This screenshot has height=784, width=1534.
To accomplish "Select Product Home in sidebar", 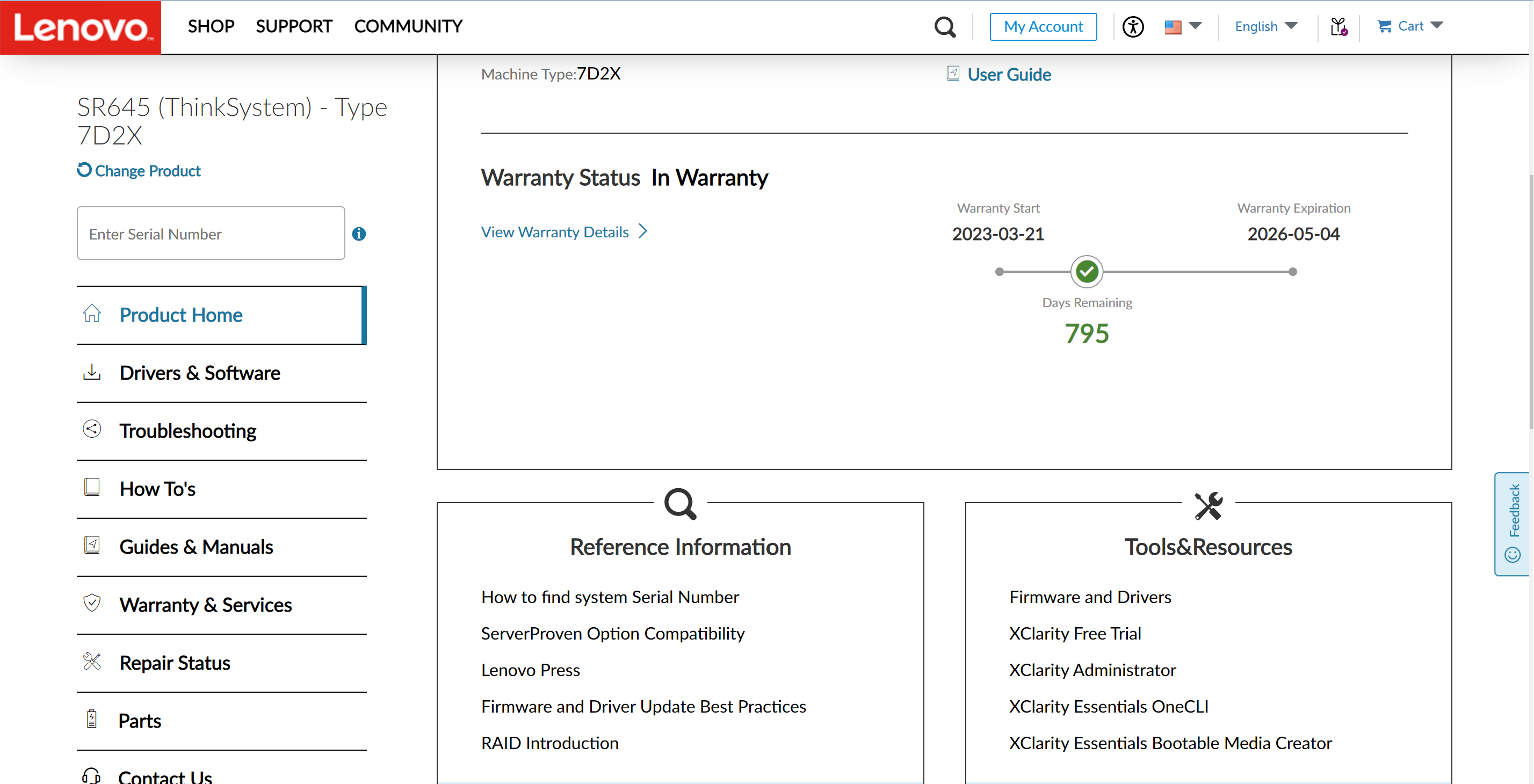I will 221,315.
